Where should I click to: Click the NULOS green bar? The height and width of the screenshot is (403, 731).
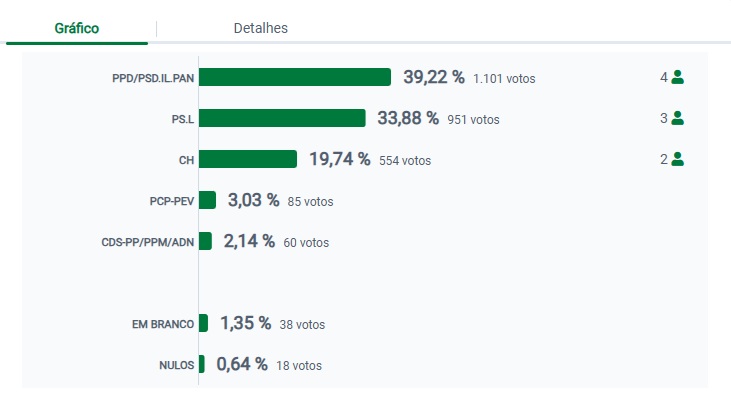[x=202, y=364]
